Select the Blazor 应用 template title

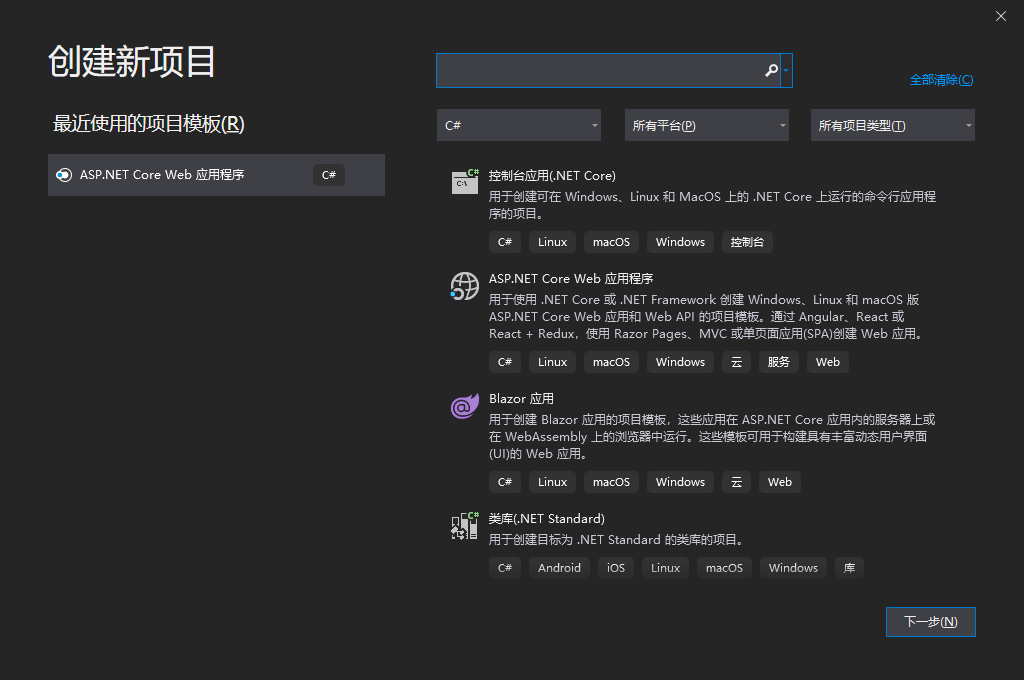521,399
